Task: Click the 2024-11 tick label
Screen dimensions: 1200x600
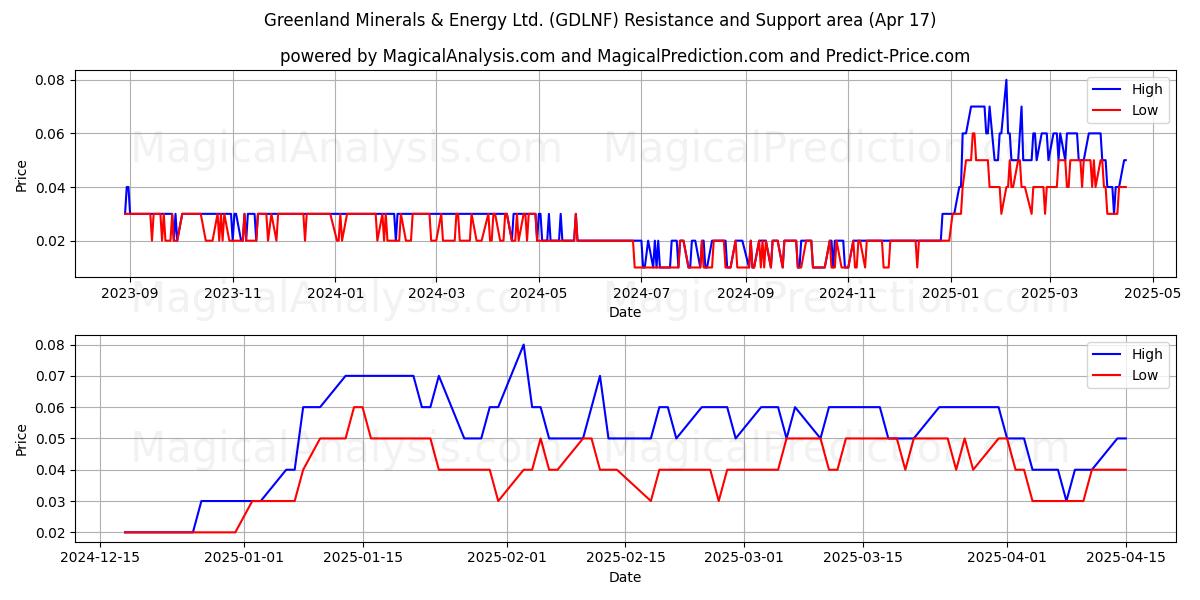Action: (847, 294)
